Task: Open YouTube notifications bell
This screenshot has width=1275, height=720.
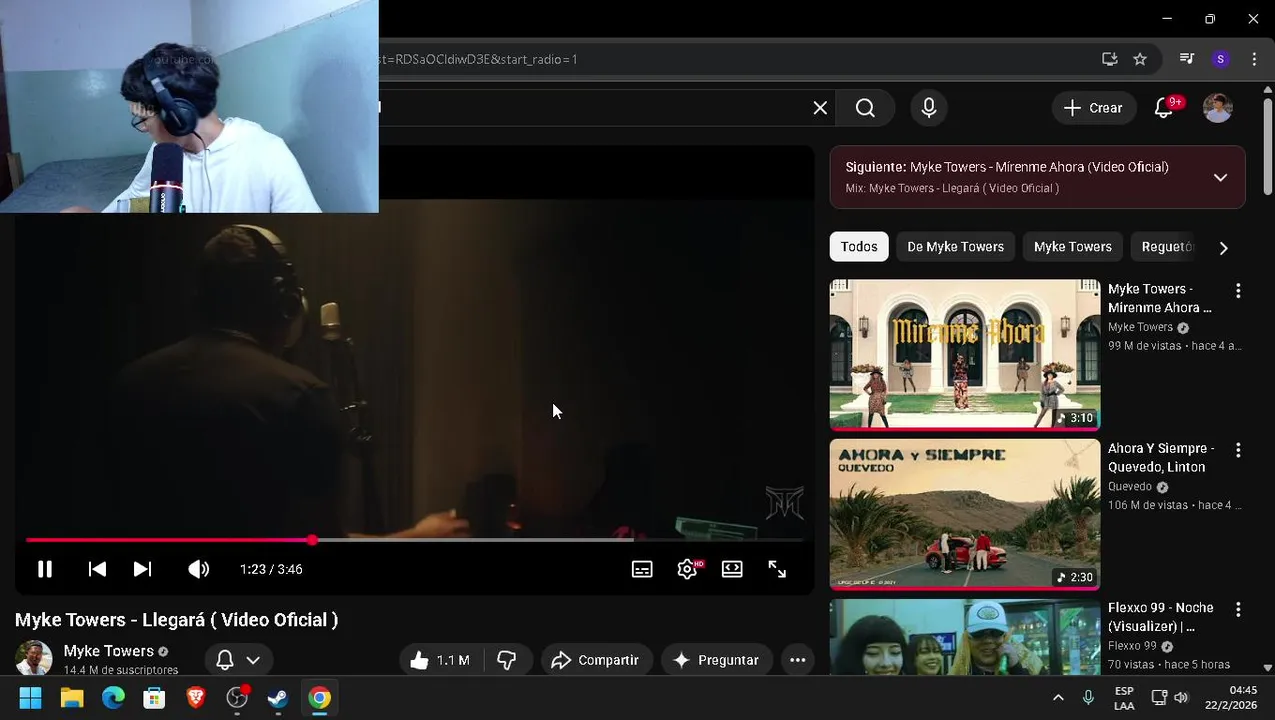Action: pos(1164,108)
